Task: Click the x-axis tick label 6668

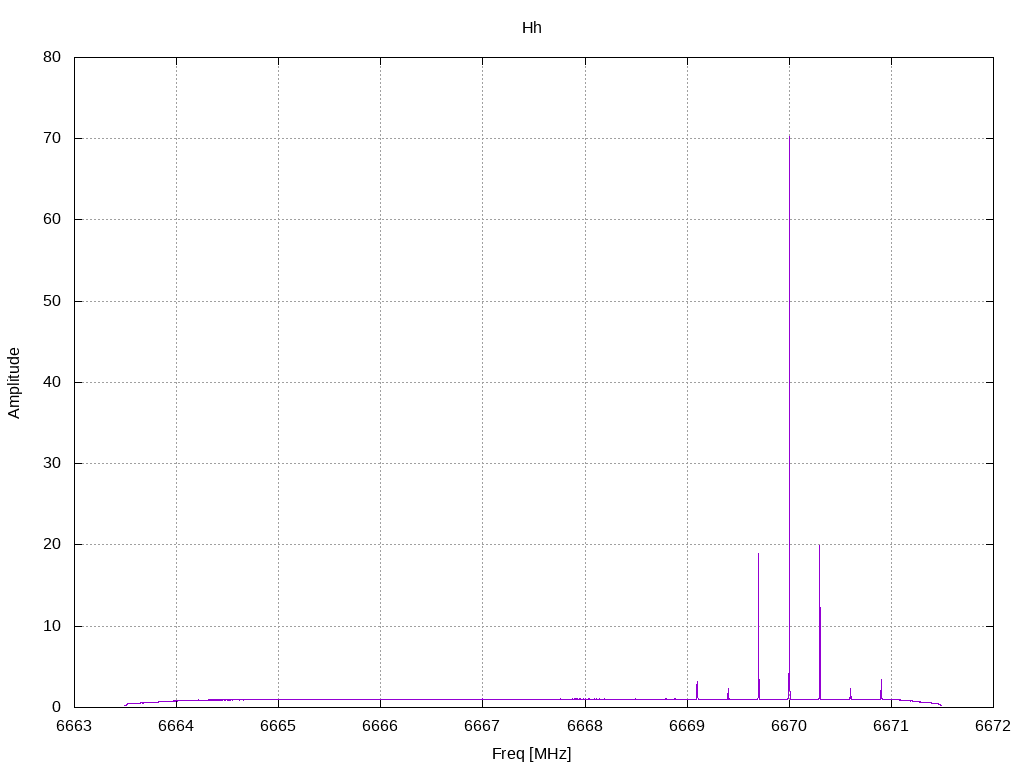Action: (x=584, y=726)
